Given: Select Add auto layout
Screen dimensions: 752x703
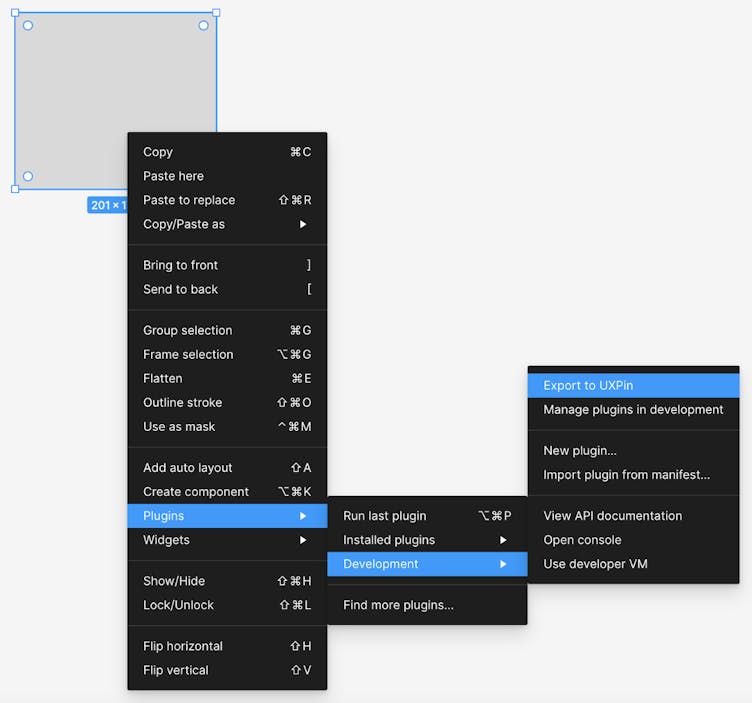Looking at the screenshot, I should pyautogui.click(x=227, y=468).
